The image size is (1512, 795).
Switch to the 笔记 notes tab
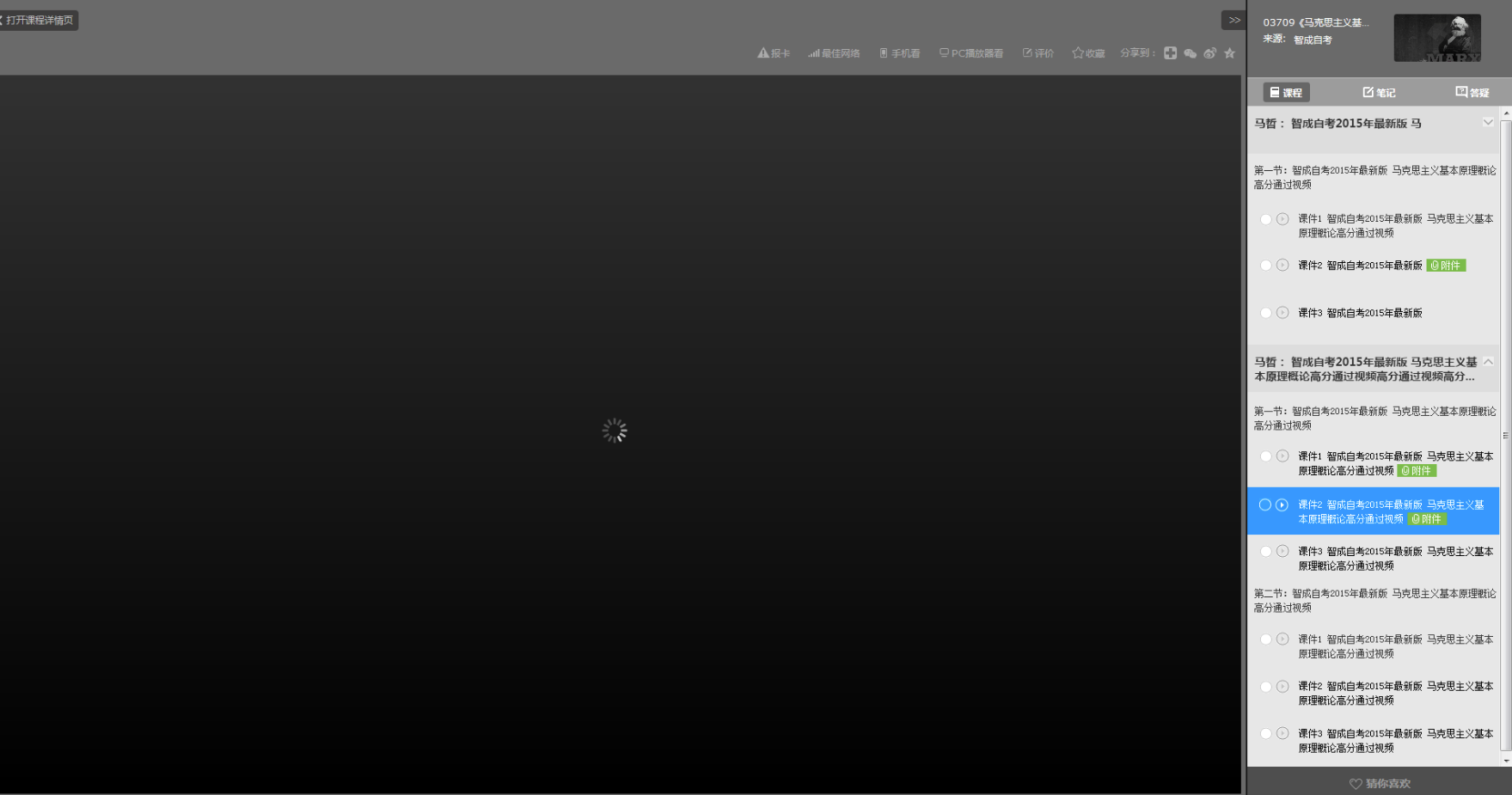pyautogui.click(x=1379, y=92)
